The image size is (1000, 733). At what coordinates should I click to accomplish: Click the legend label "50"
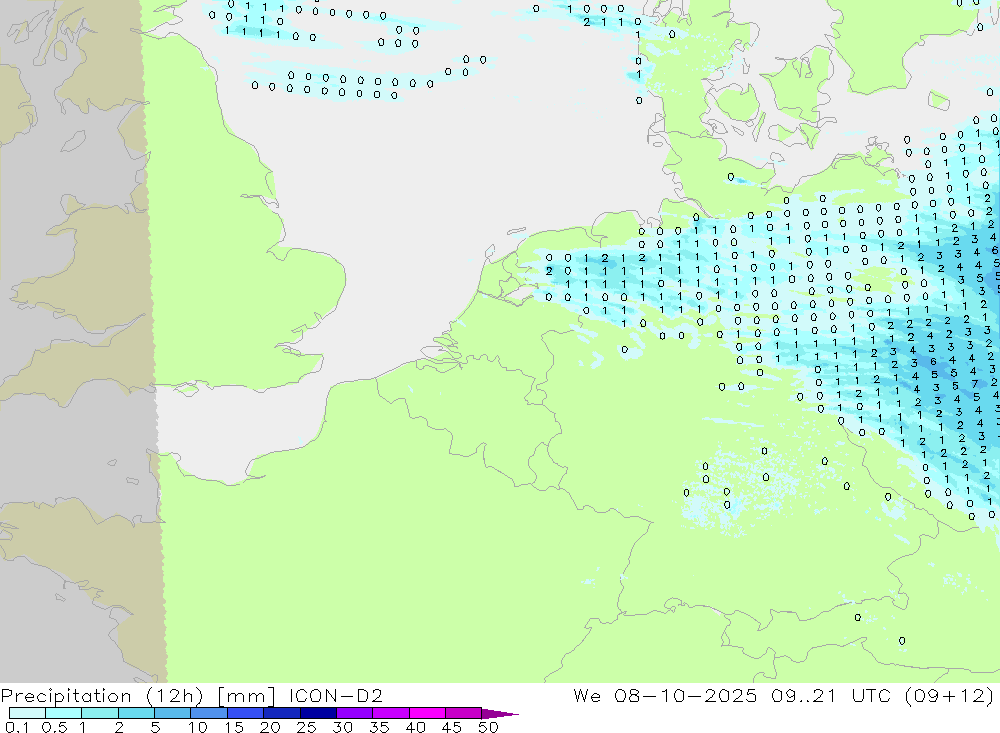pyautogui.click(x=488, y=727)
